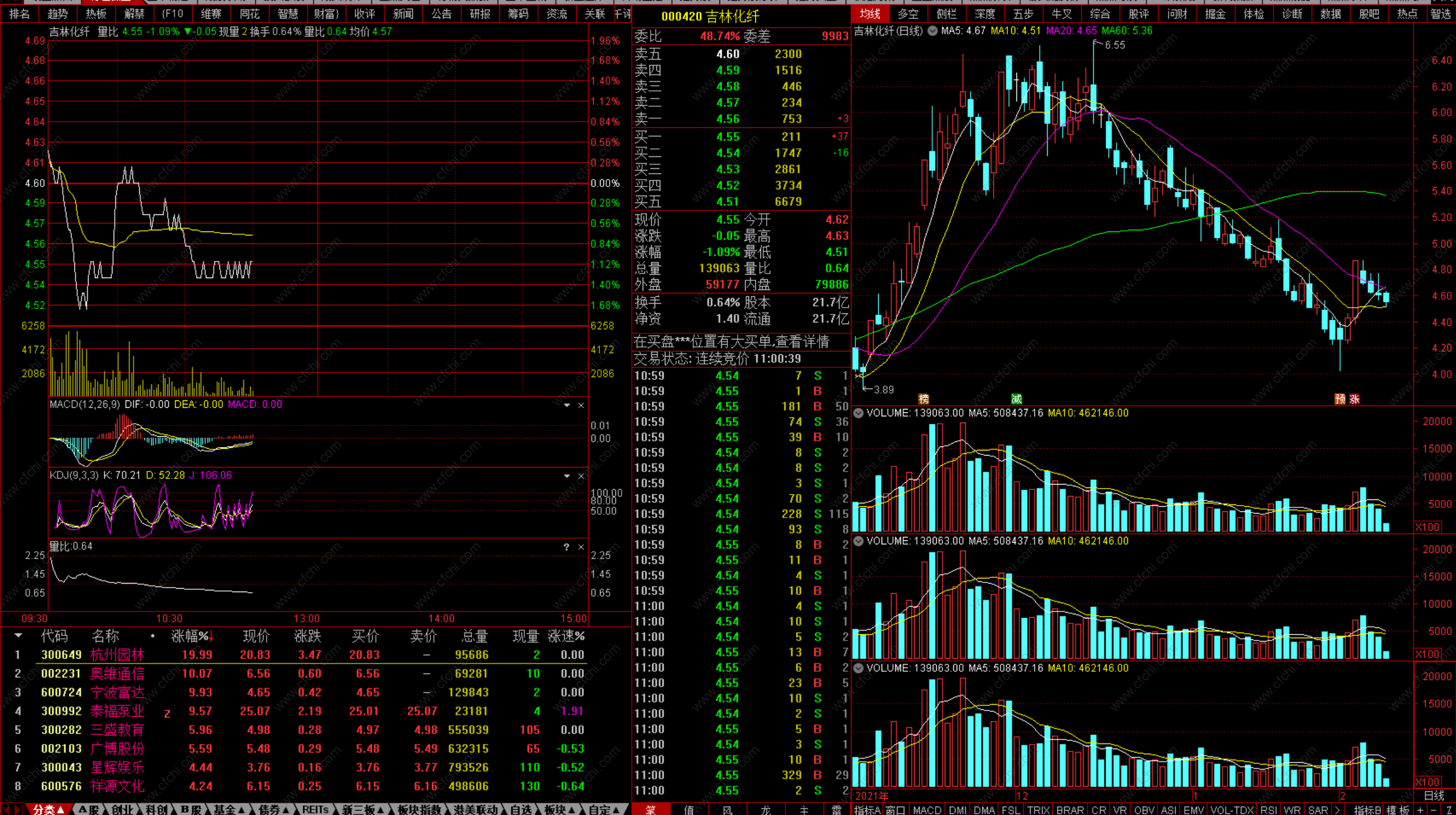Close the MACD indicator sub-panel
1456x815 pixels.
click(x=581, y=405)
